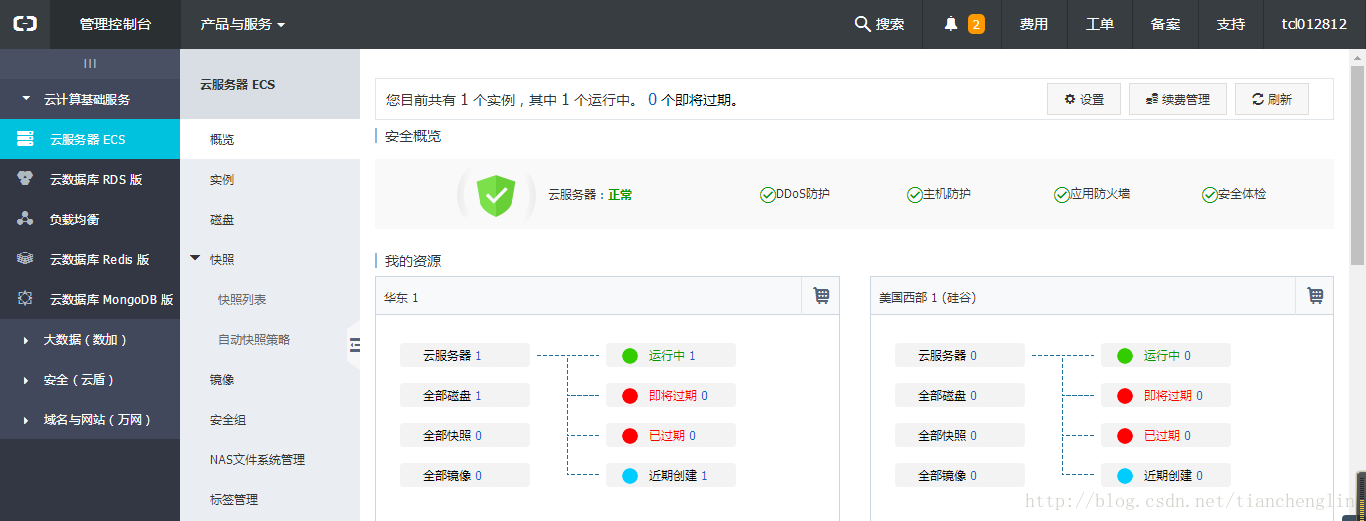Click 全部磁盘 0 in 美国西部 1
Viewport: 1366px width, 521px height.
[960, 395]
